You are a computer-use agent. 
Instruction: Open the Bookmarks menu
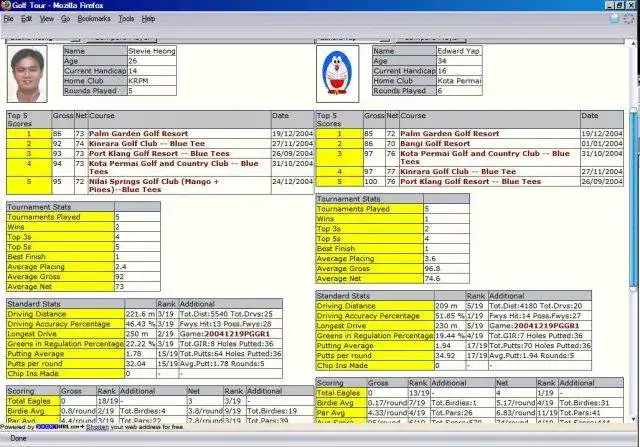[x=94, y=19]
